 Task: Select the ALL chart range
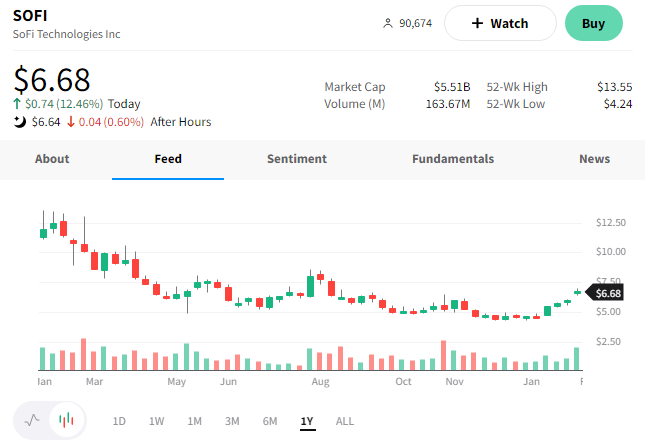[345, 421]
